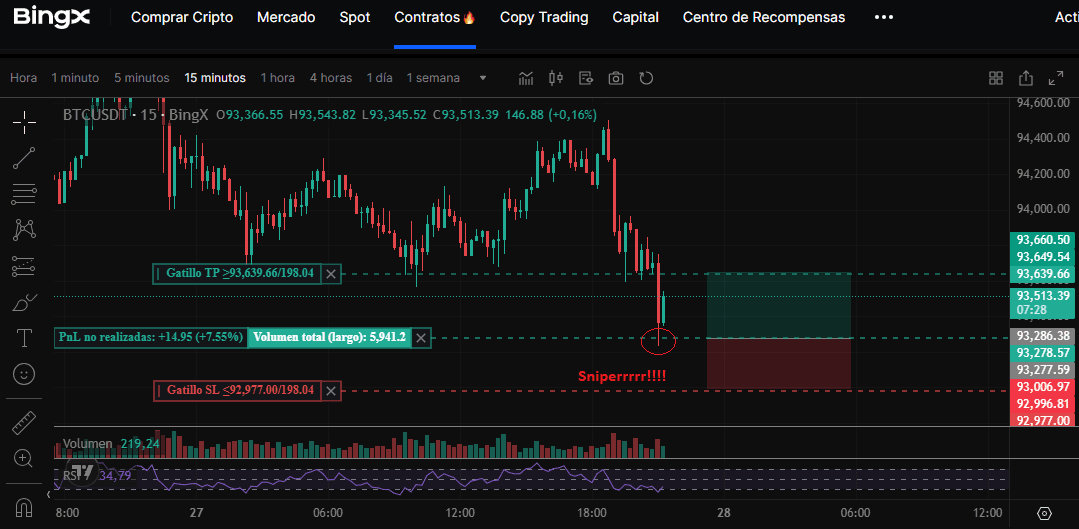
Task: Select the crosshair cursor tool
Action: [24, 122]
